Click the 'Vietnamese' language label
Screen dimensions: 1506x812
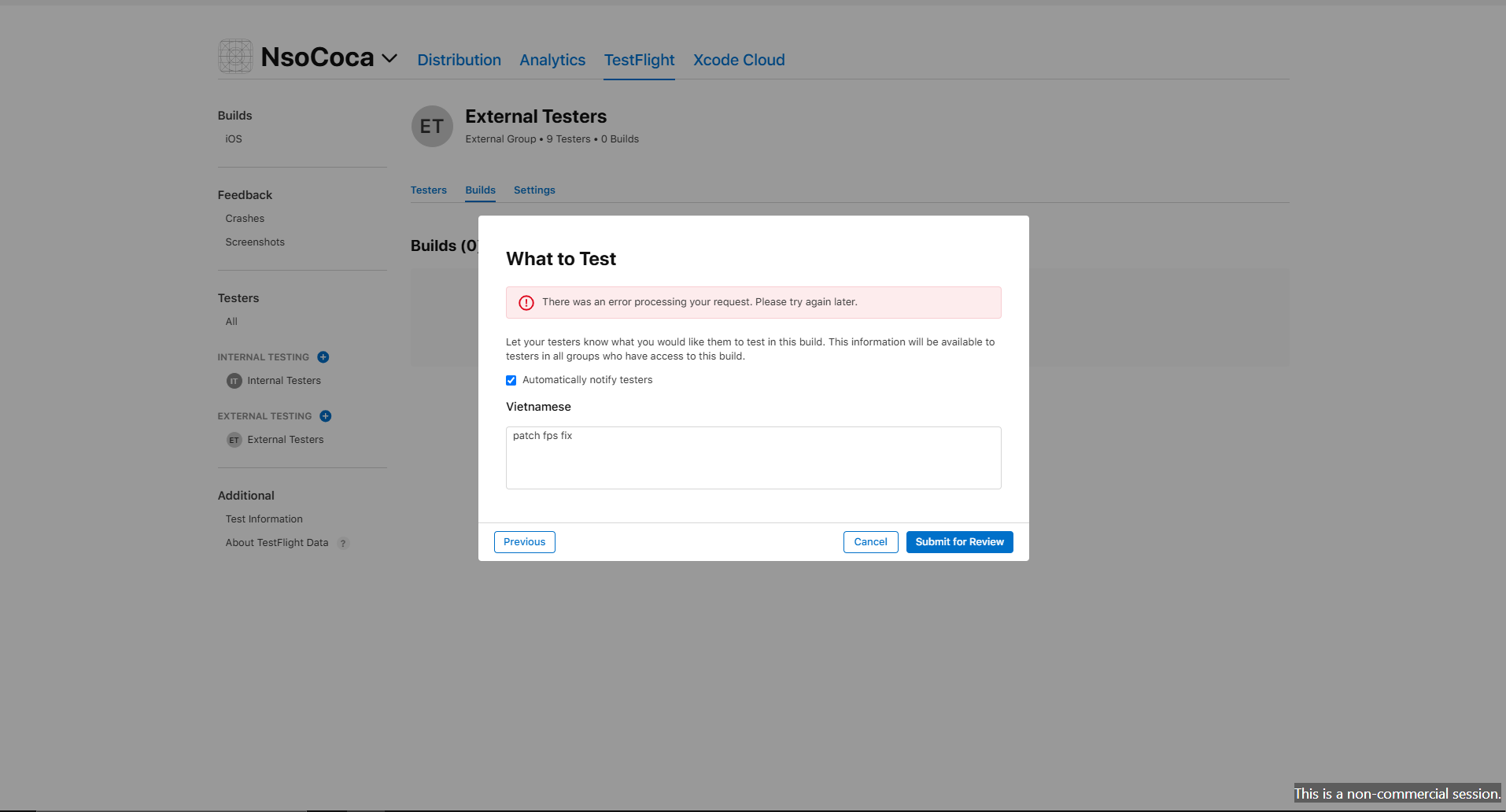(538, 407)
